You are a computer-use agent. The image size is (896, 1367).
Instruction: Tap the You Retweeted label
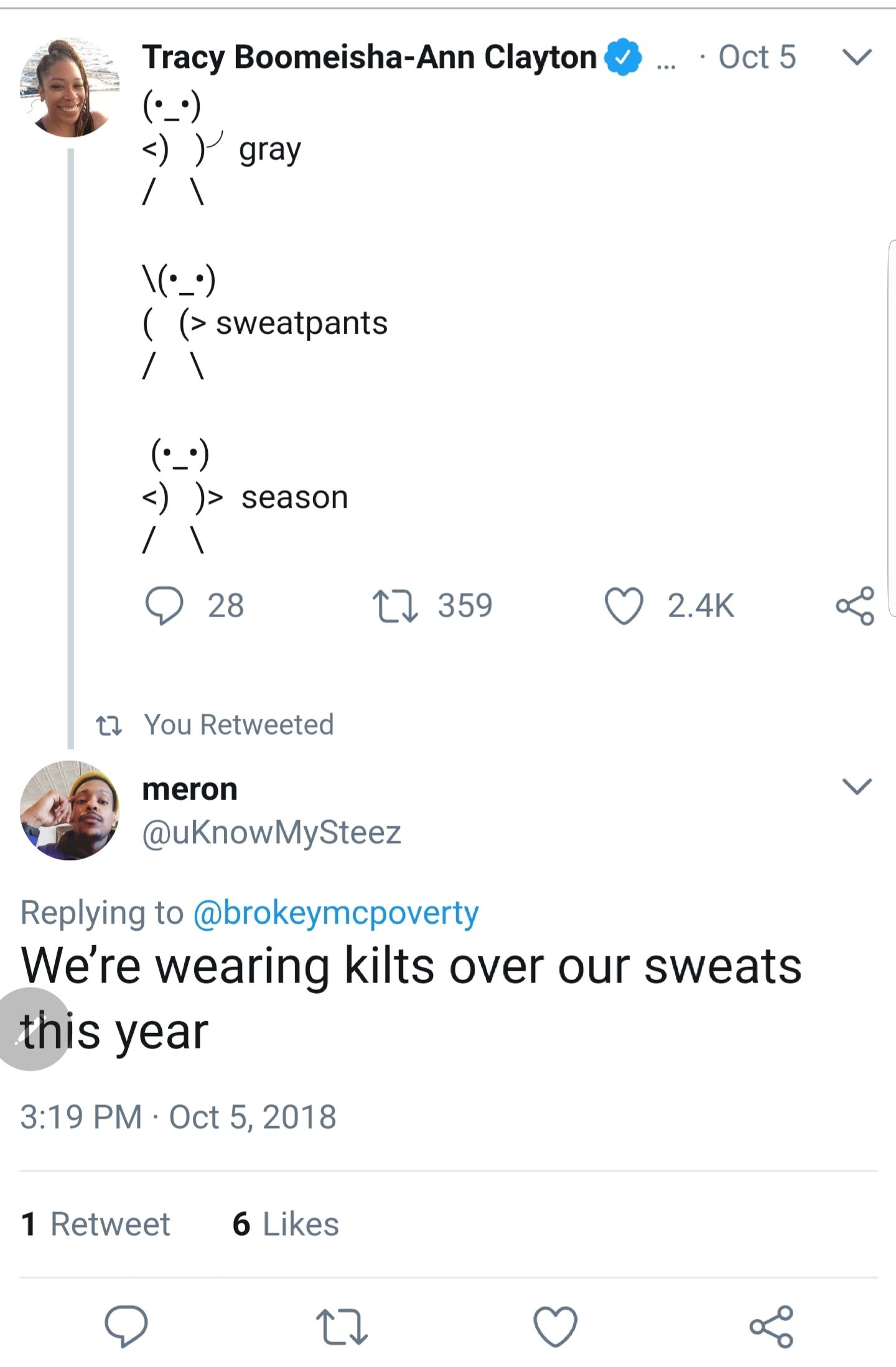239,724
